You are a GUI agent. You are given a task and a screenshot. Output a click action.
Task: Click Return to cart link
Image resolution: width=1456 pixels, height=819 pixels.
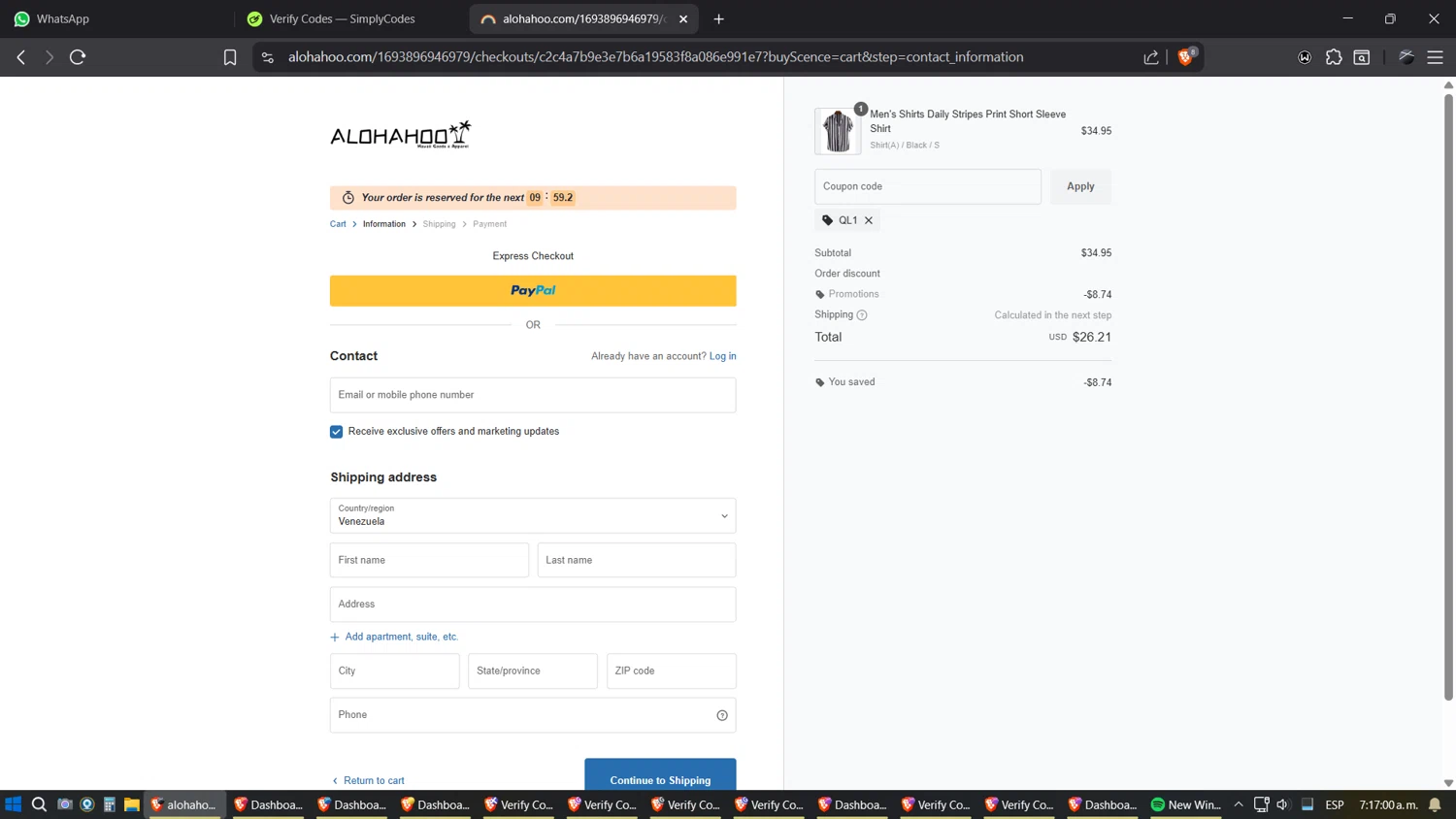pyautogui.click(x=368, y=780)
